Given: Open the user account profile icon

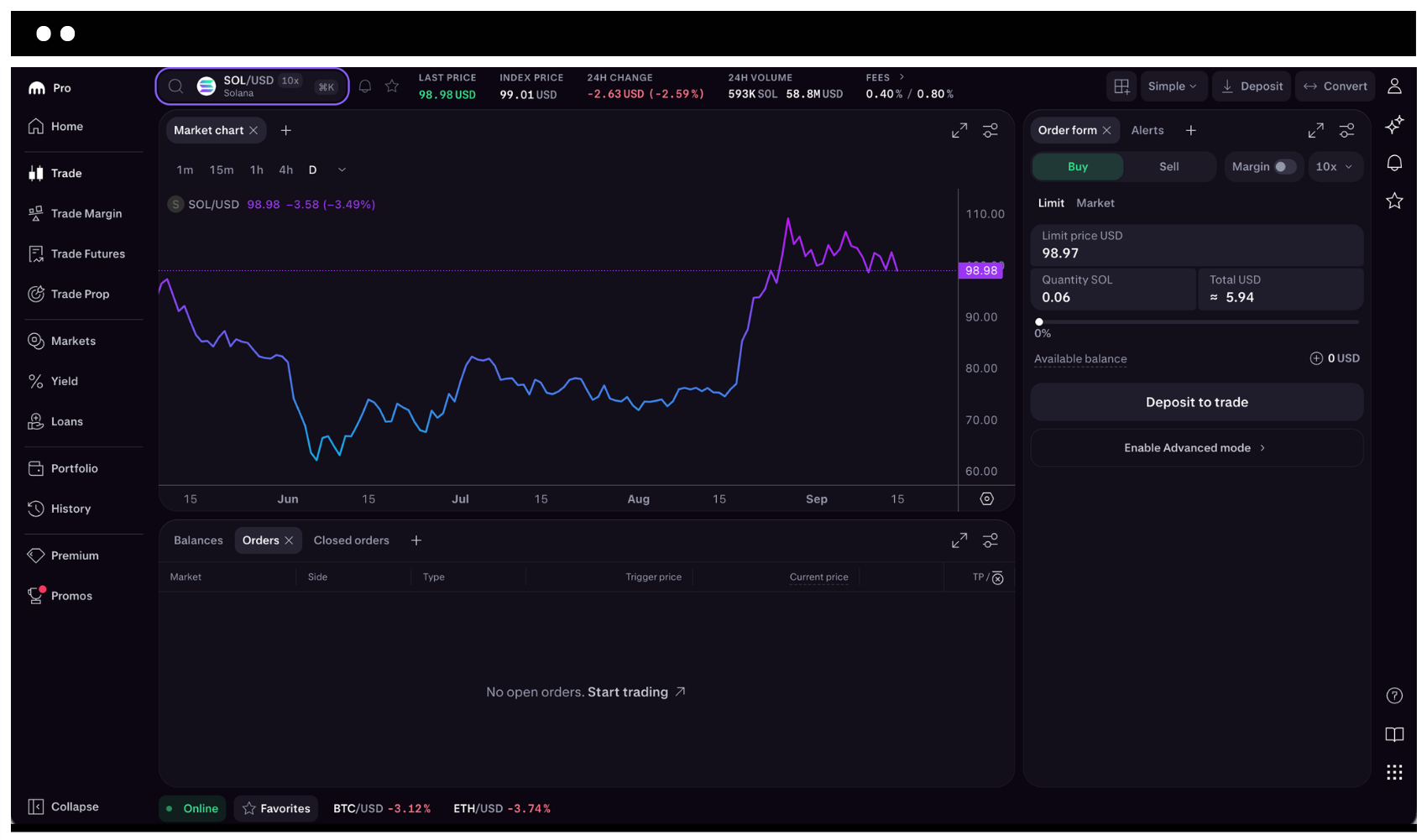Looking at the screenshot, I should click(1394, 86).
